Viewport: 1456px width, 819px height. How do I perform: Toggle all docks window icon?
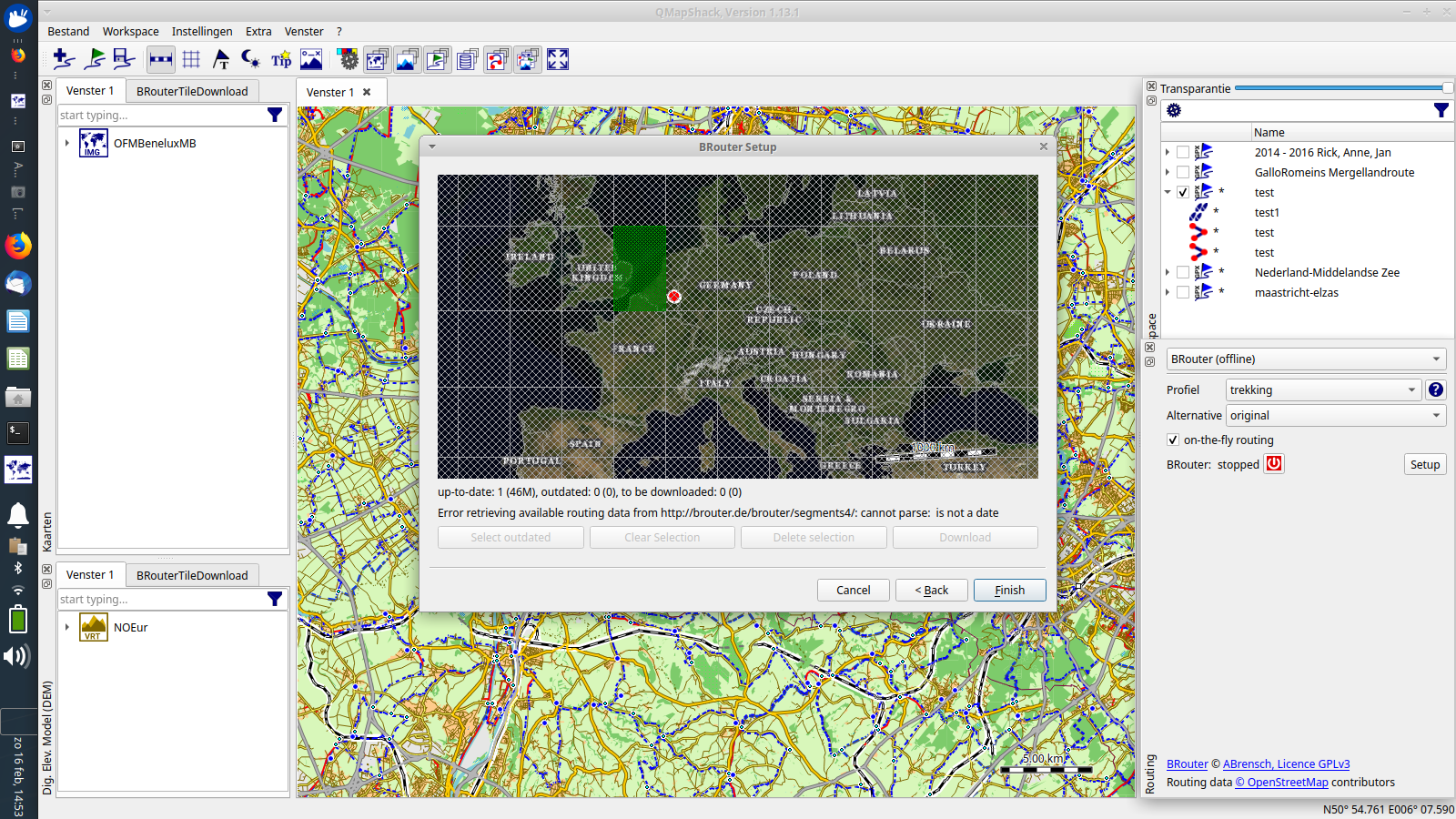[528, 60]
